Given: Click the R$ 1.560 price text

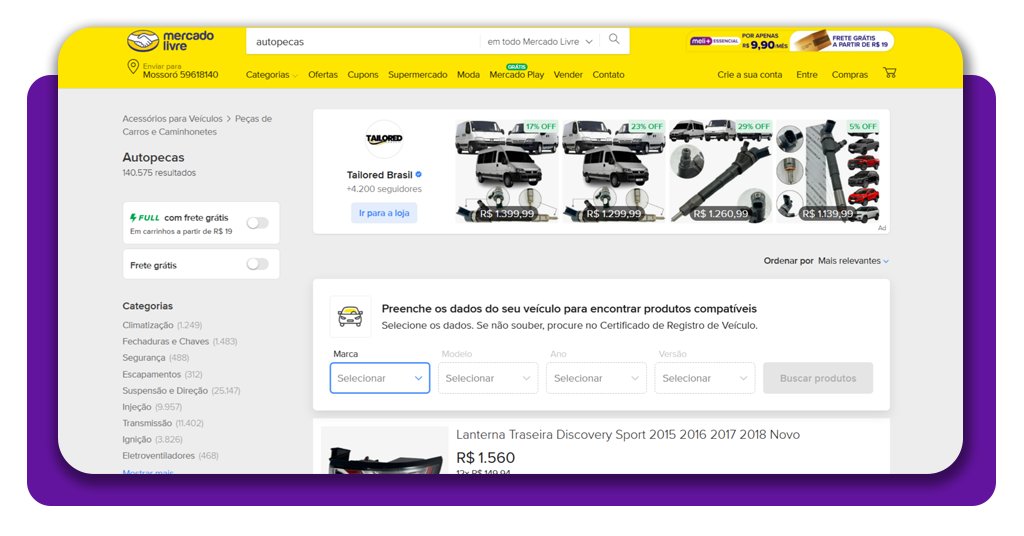Looking at the screenshot, I should click(485, 458).
